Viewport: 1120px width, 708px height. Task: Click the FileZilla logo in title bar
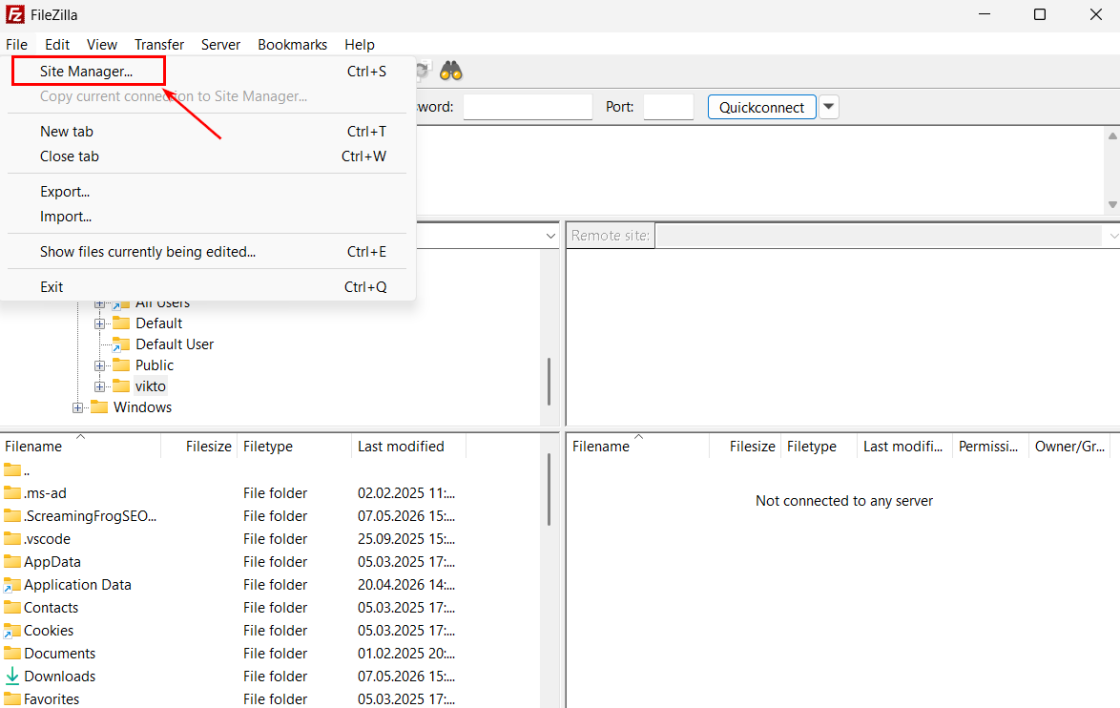click(15, 14)
